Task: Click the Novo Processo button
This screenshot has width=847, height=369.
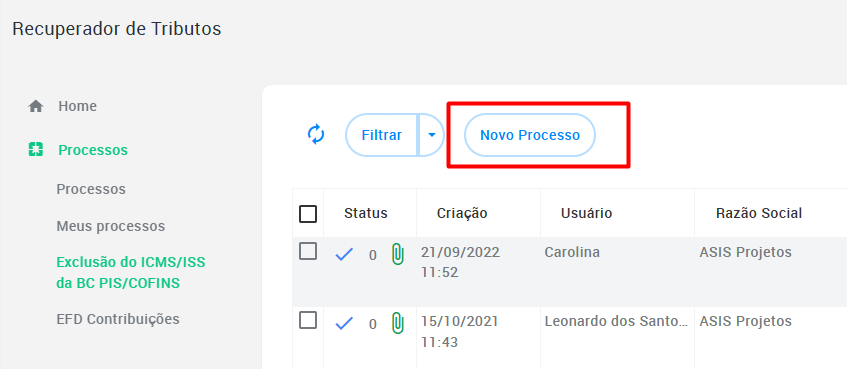Action: tap(530, 135)
